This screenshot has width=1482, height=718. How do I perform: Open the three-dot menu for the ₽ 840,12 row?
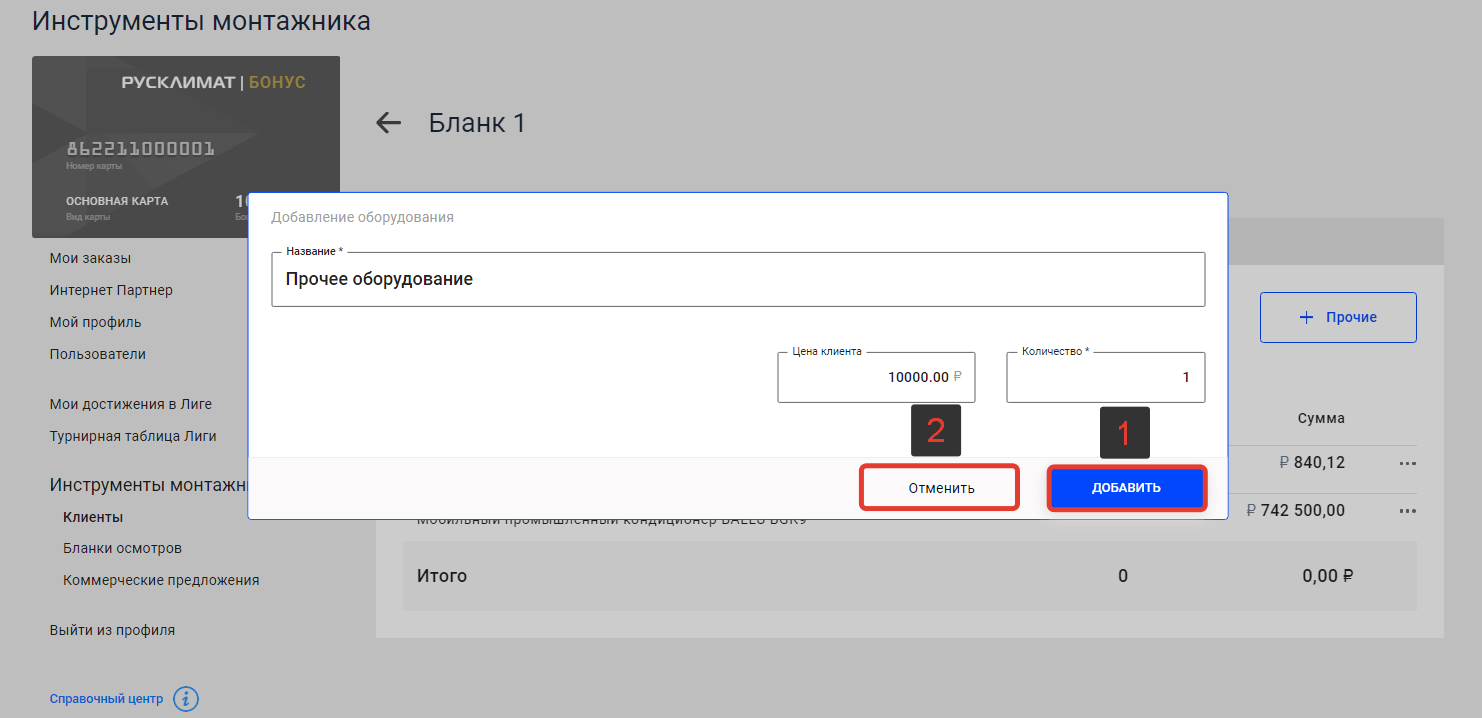1408,463
